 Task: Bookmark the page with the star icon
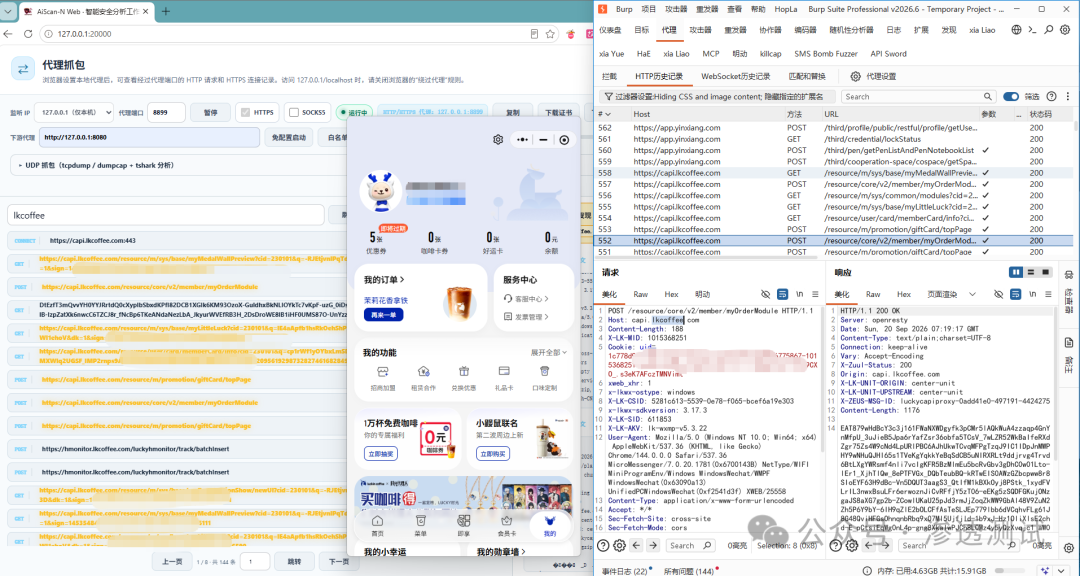click(550, 34)
